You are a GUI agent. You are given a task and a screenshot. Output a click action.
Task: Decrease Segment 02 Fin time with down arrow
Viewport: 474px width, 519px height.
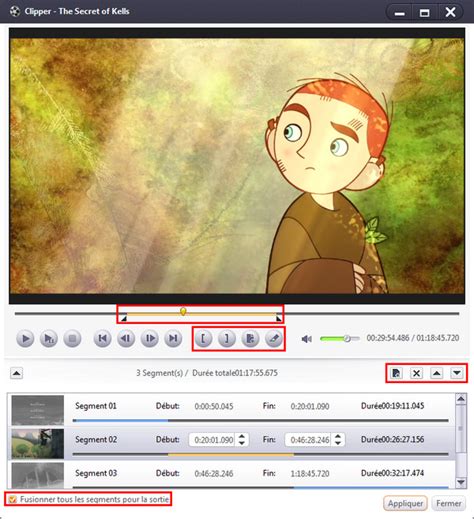pyautogui.click(x=338, y=444)
